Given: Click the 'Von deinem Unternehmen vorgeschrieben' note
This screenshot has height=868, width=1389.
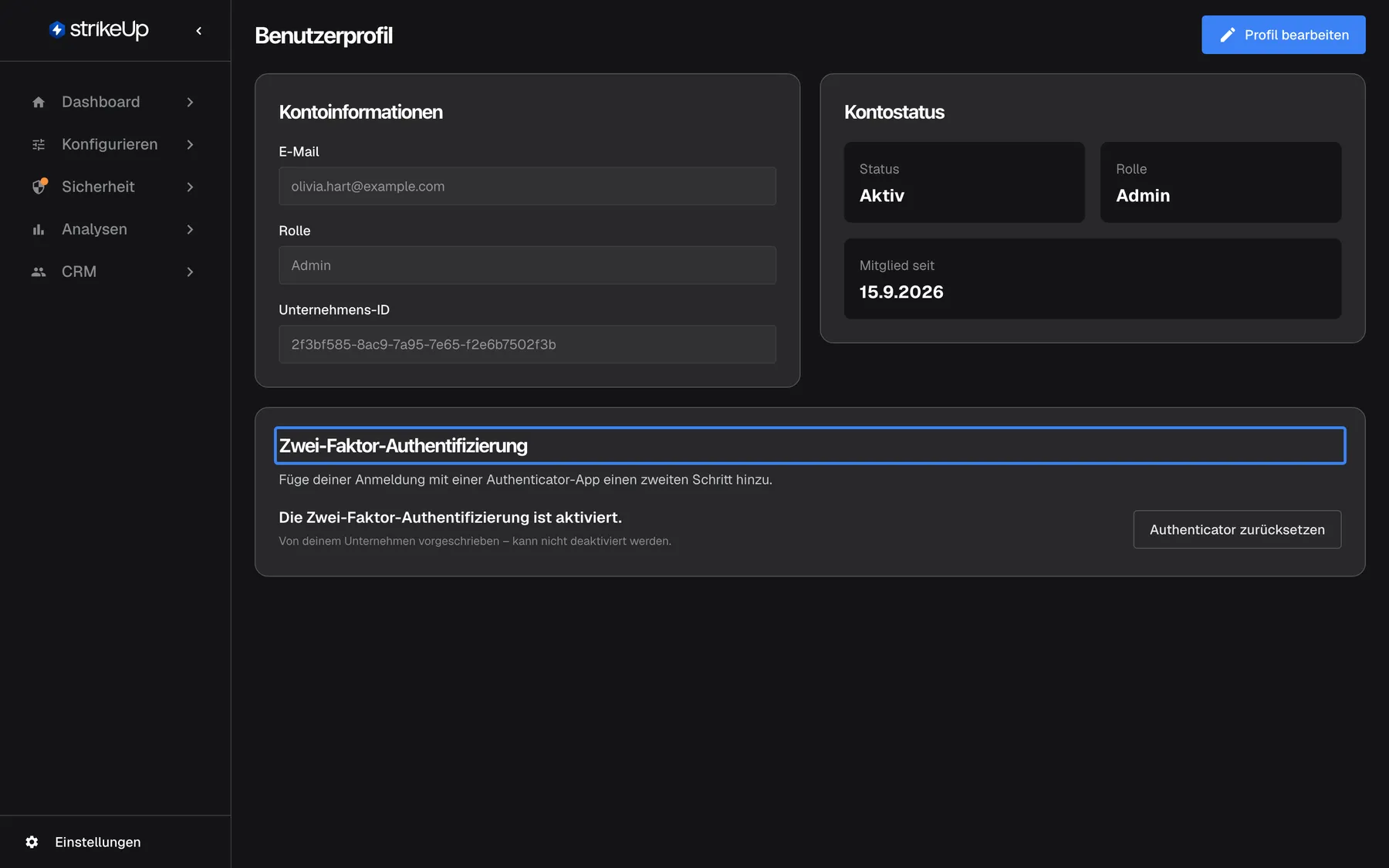Looking at the screenshot, I should (x=475, y=541).
